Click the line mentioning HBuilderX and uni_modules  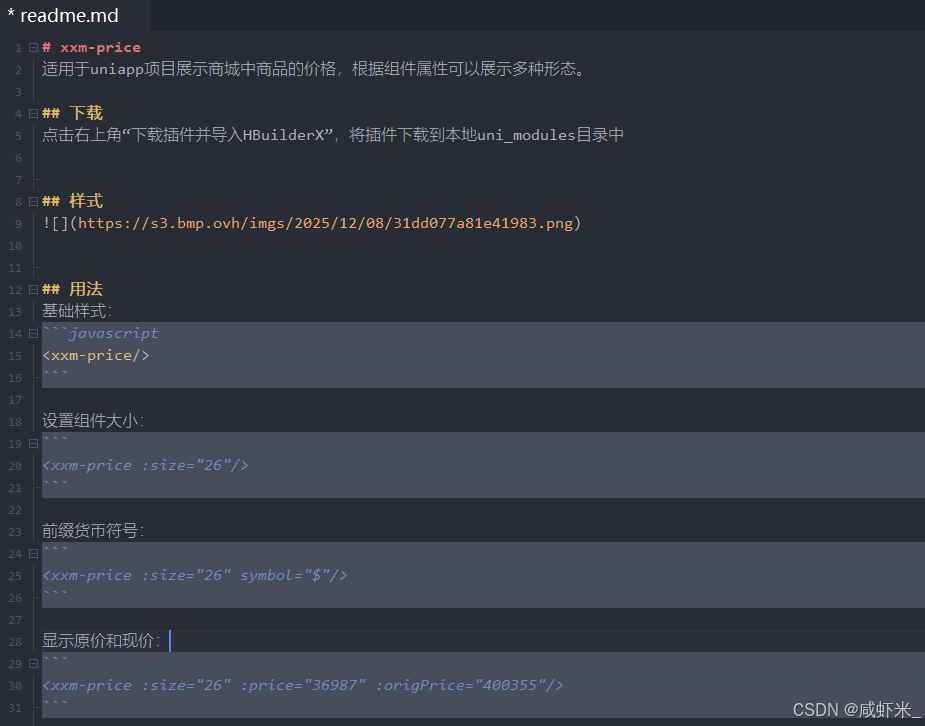[x=333, y=135]
